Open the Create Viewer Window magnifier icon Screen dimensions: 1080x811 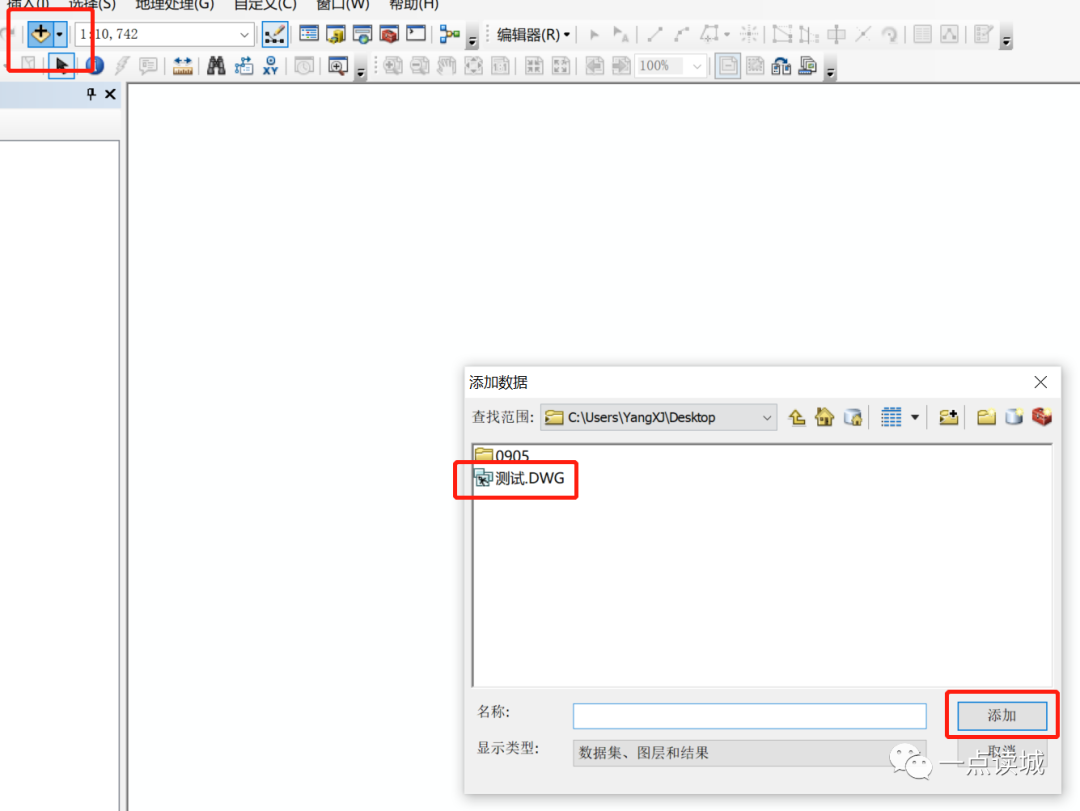pos(338,66)
